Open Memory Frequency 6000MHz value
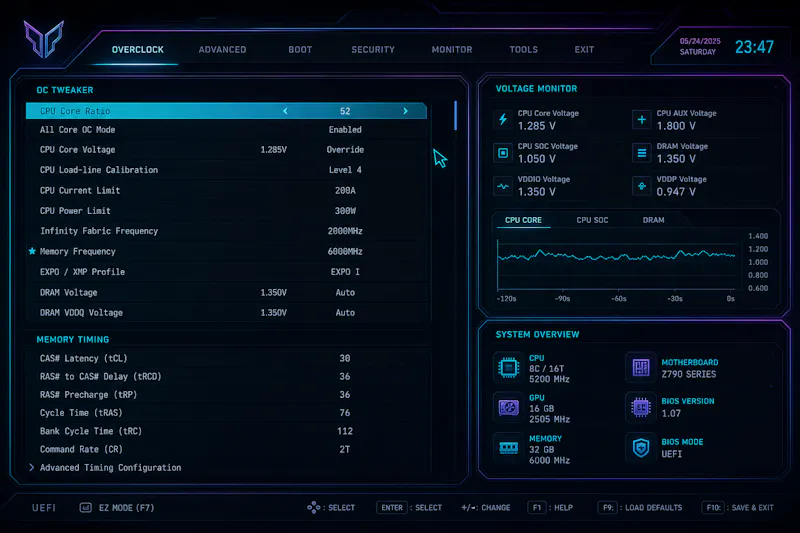 coord(345,251)
